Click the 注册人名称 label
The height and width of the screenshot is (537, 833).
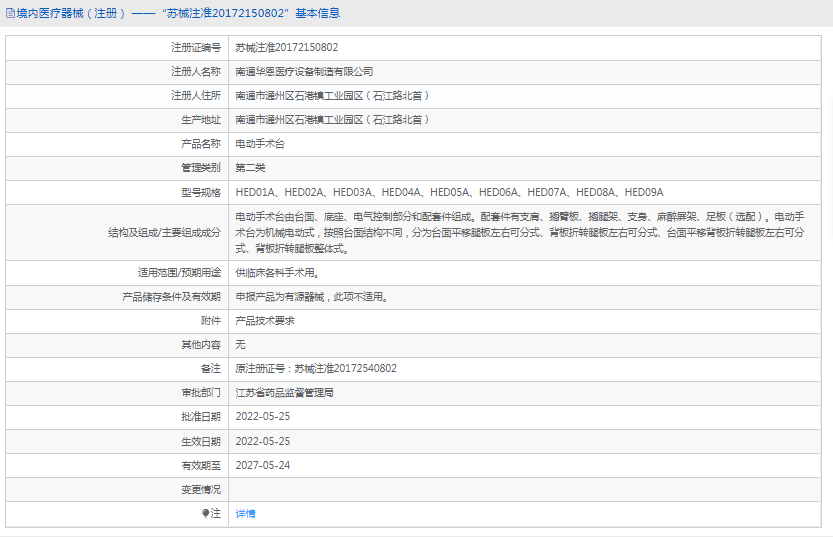coord(196,72)
